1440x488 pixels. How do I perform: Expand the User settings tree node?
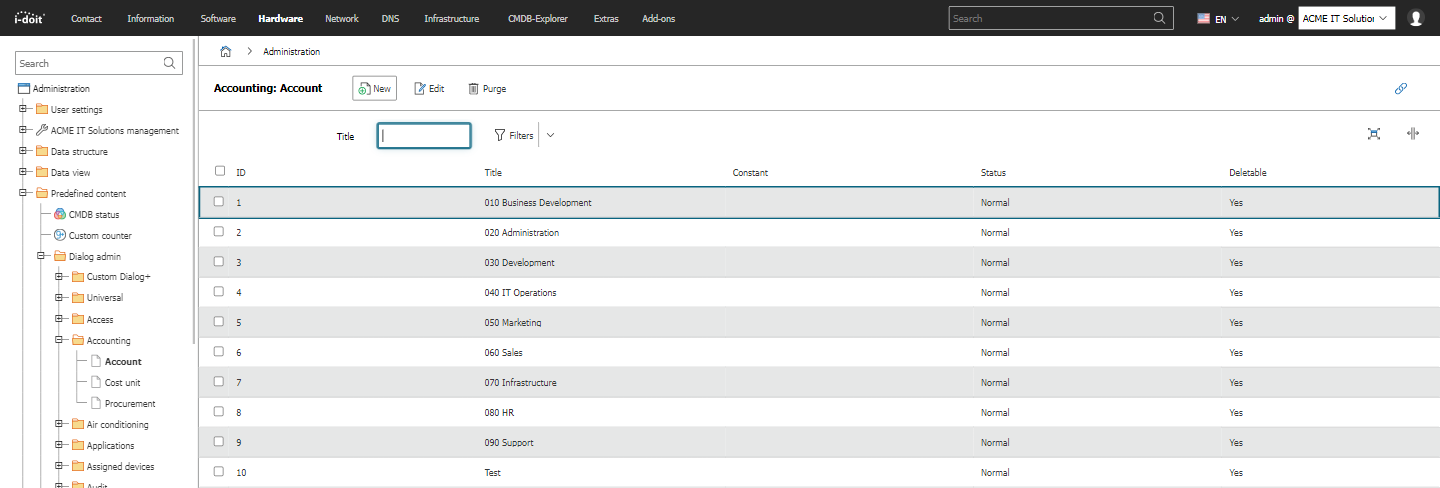[23, 110]
